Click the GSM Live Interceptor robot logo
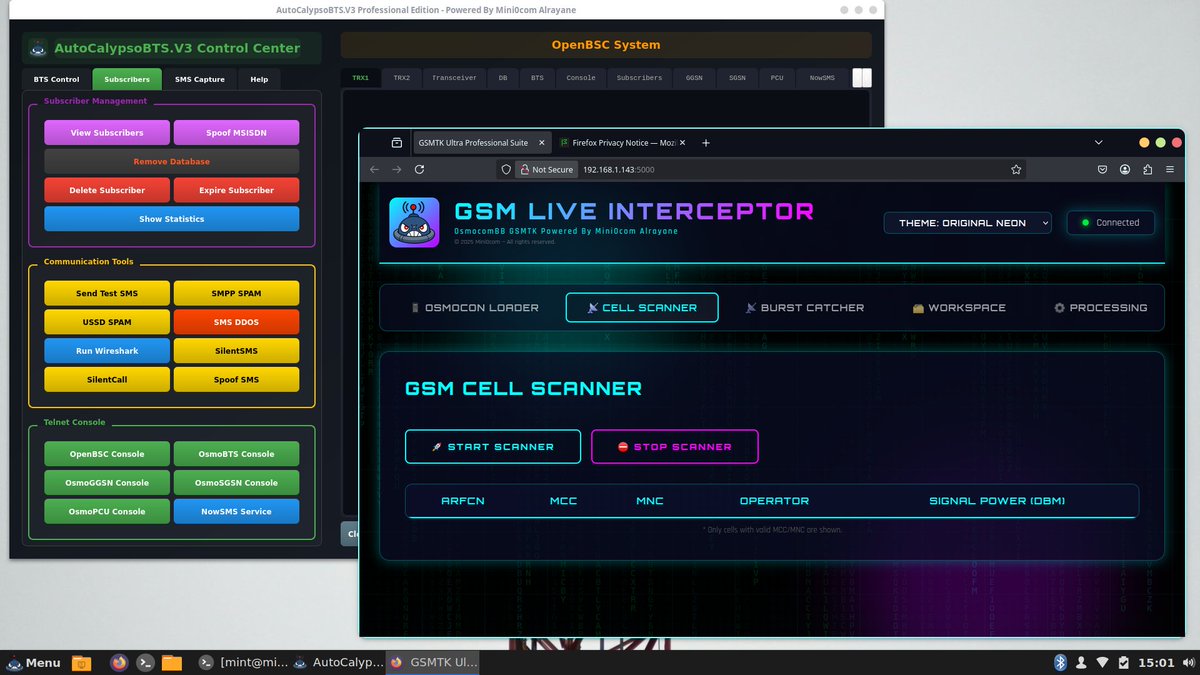This screenshot has height=675, width=1200. tap(414, 222)
